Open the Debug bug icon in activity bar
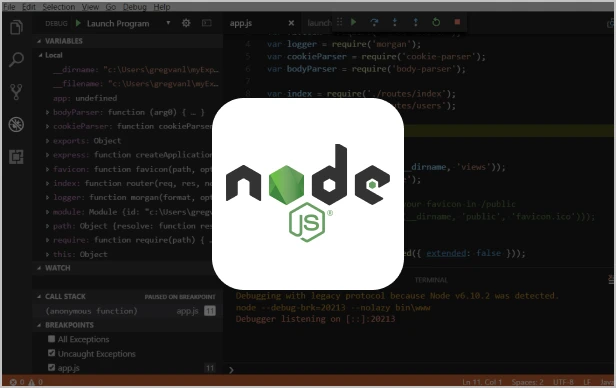 (16, 124)
